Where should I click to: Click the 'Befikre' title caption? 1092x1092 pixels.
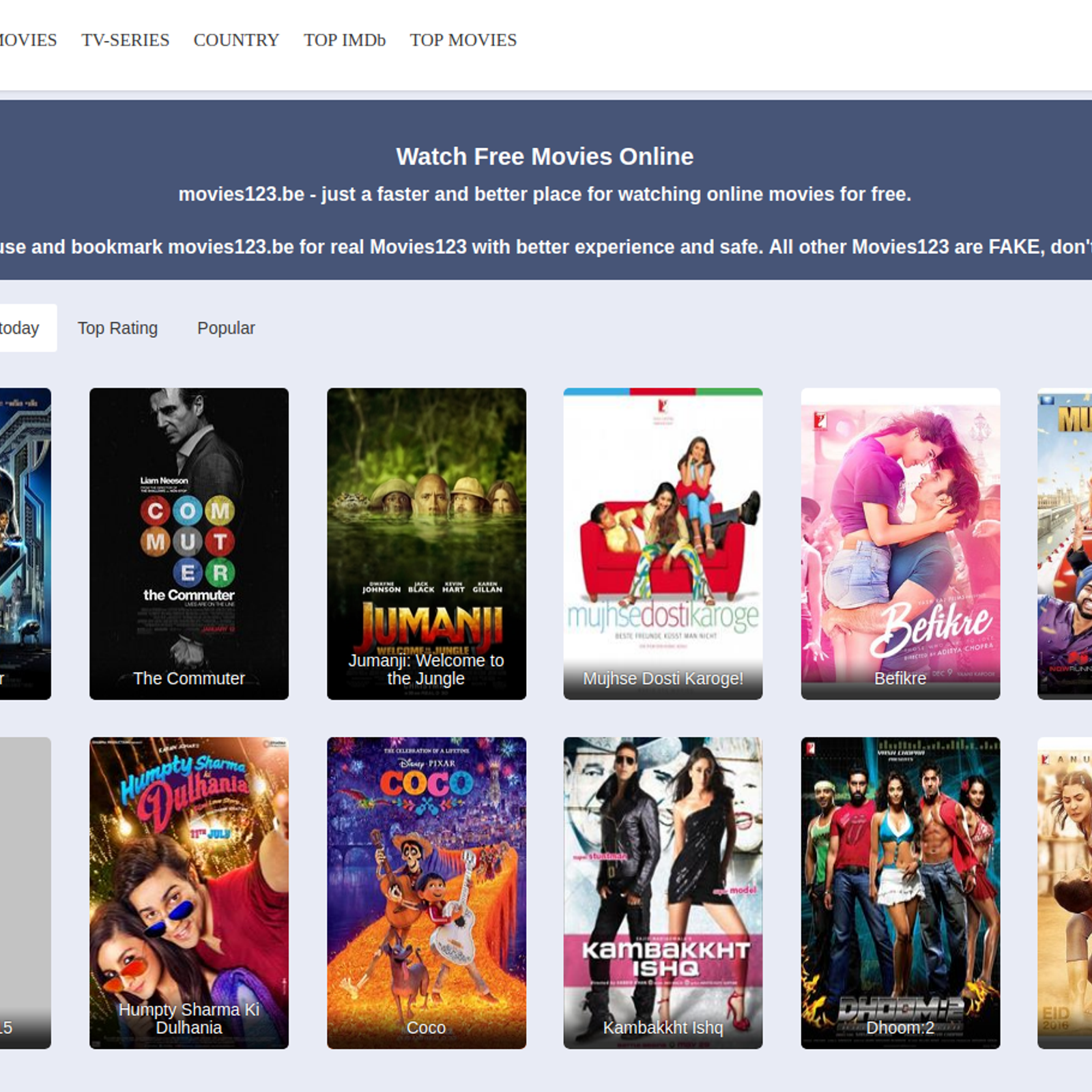click(x=900, y=678)
